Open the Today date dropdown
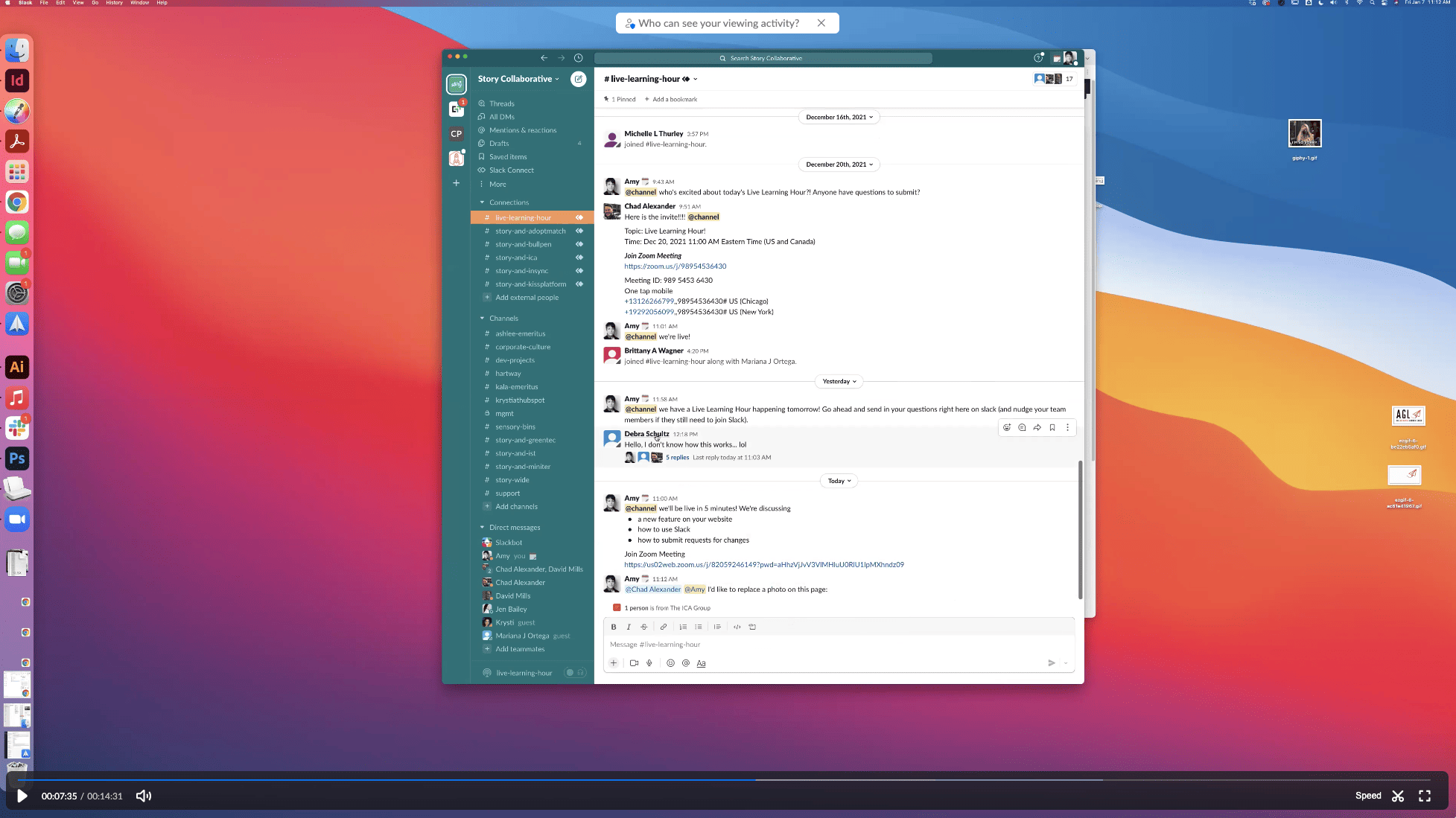Viewport: 1456px width, 818px height. 839,481
